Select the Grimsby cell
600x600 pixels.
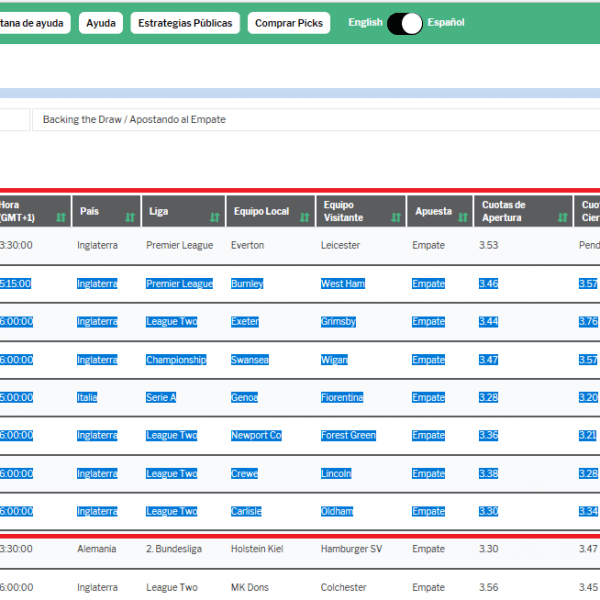coord(338,321)
